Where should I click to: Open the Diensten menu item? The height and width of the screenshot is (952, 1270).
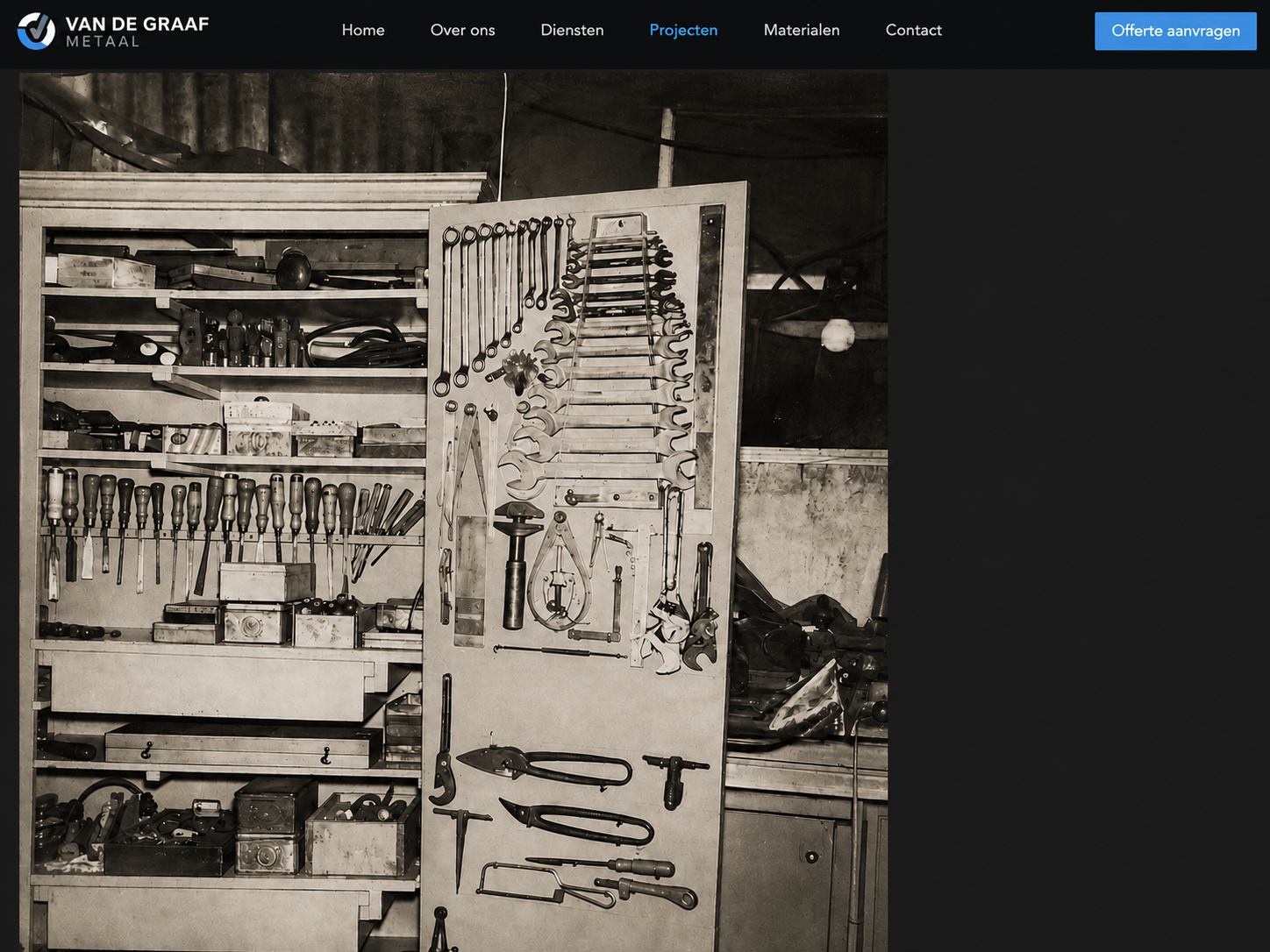point(572,30)
